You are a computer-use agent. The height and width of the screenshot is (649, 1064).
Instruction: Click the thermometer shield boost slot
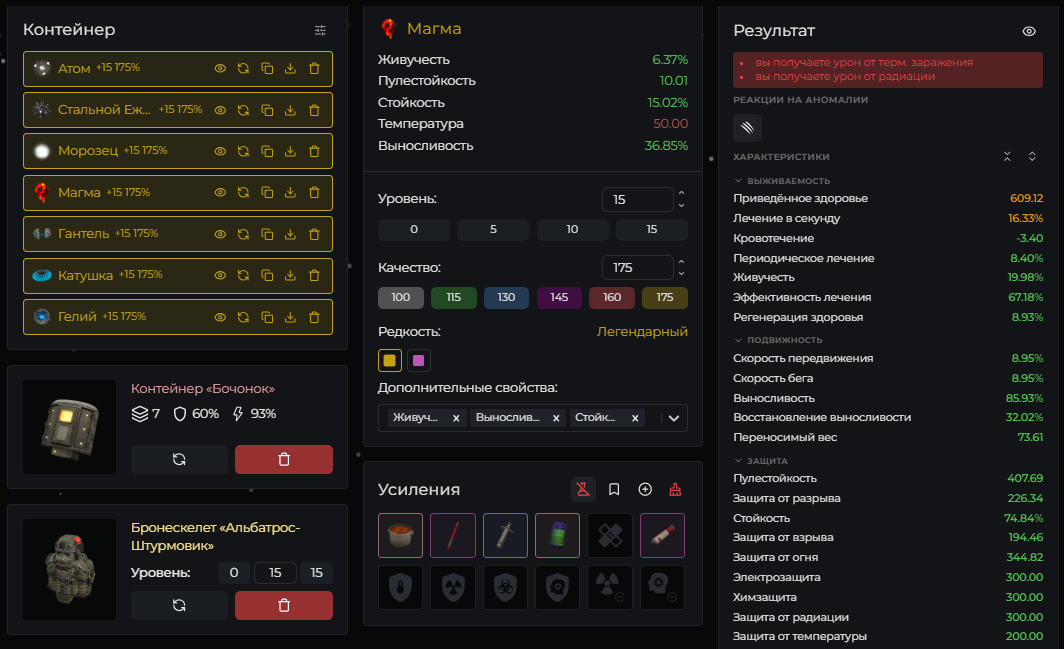point(400,587)
